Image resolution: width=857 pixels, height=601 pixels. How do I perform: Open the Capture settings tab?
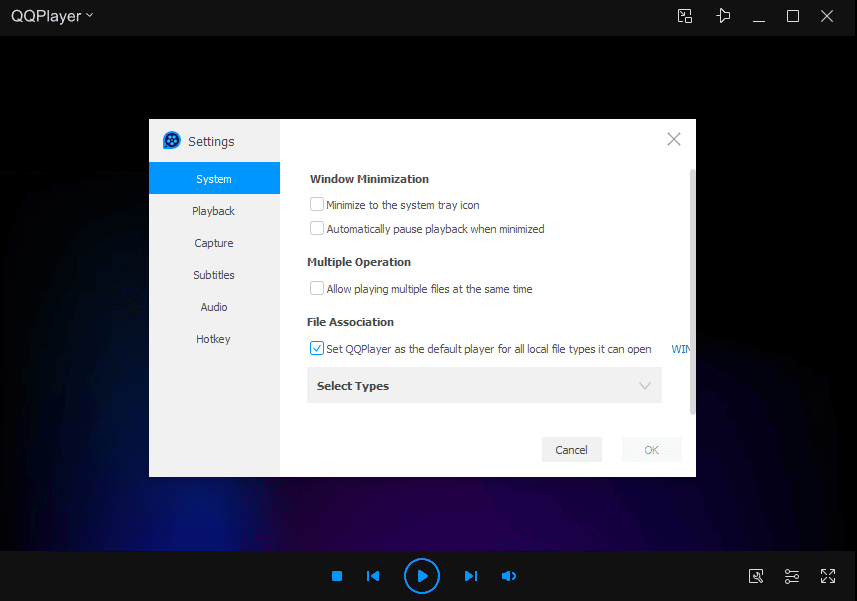pyautogui.click(x=214, y=243)
